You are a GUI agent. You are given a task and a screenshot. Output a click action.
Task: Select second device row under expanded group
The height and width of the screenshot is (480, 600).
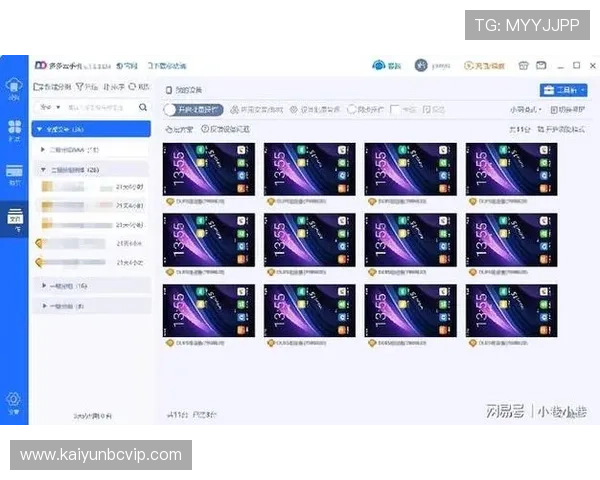[92, 206]
